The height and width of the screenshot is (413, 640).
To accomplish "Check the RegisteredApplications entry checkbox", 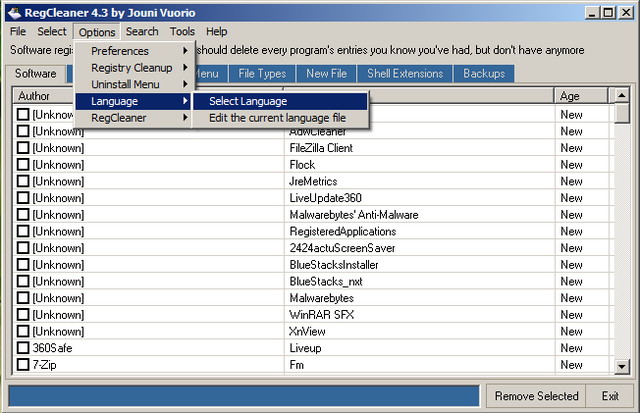I will coord(23,231).
